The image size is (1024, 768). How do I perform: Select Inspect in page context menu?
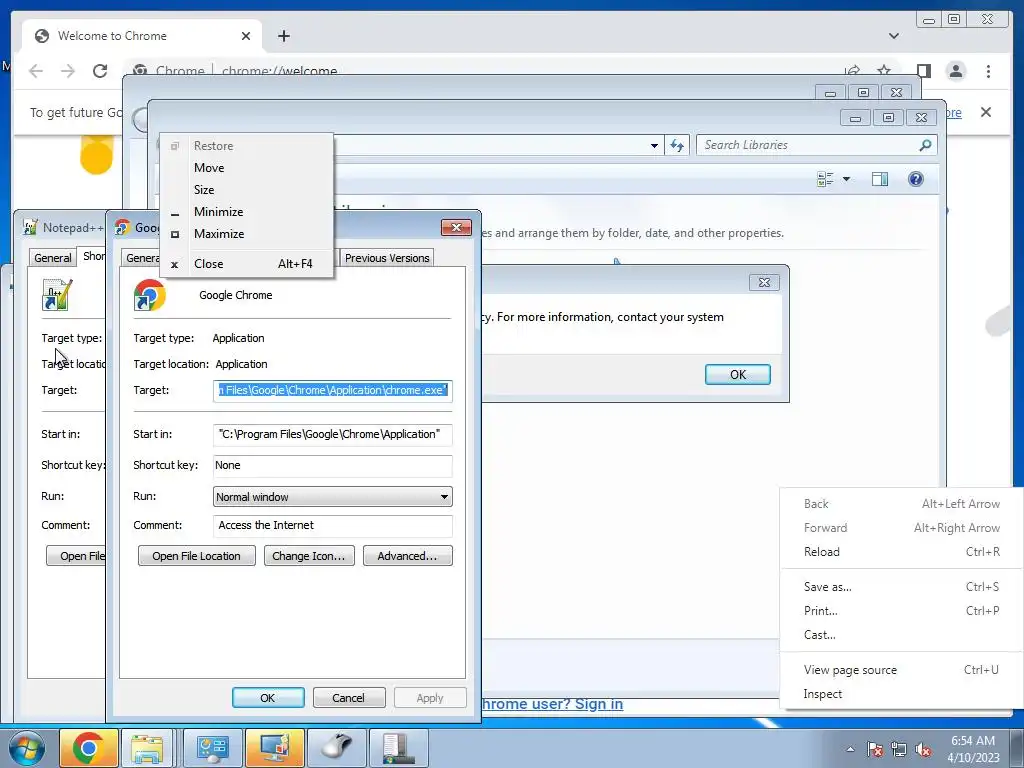[901, 694]
